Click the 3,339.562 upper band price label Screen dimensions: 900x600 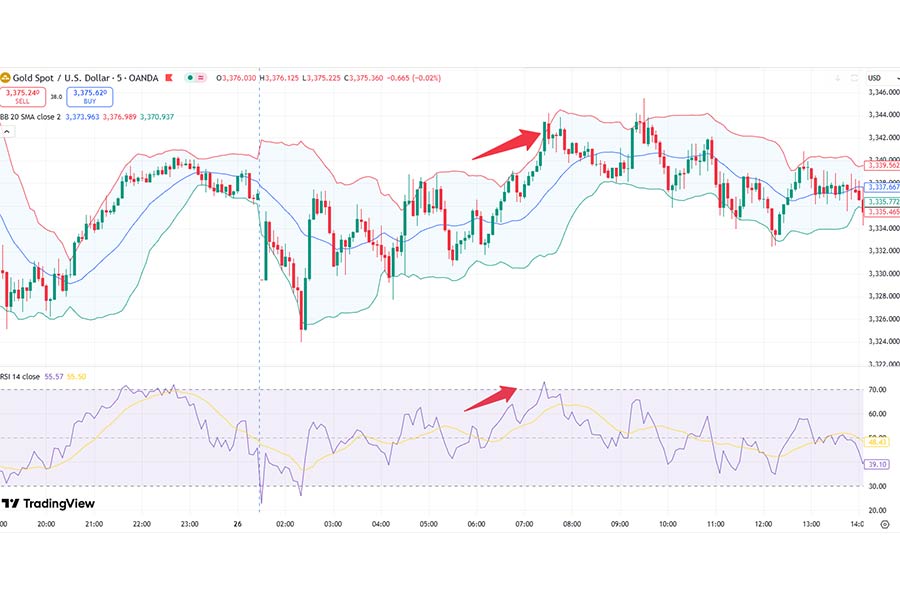tap(882, 165)
